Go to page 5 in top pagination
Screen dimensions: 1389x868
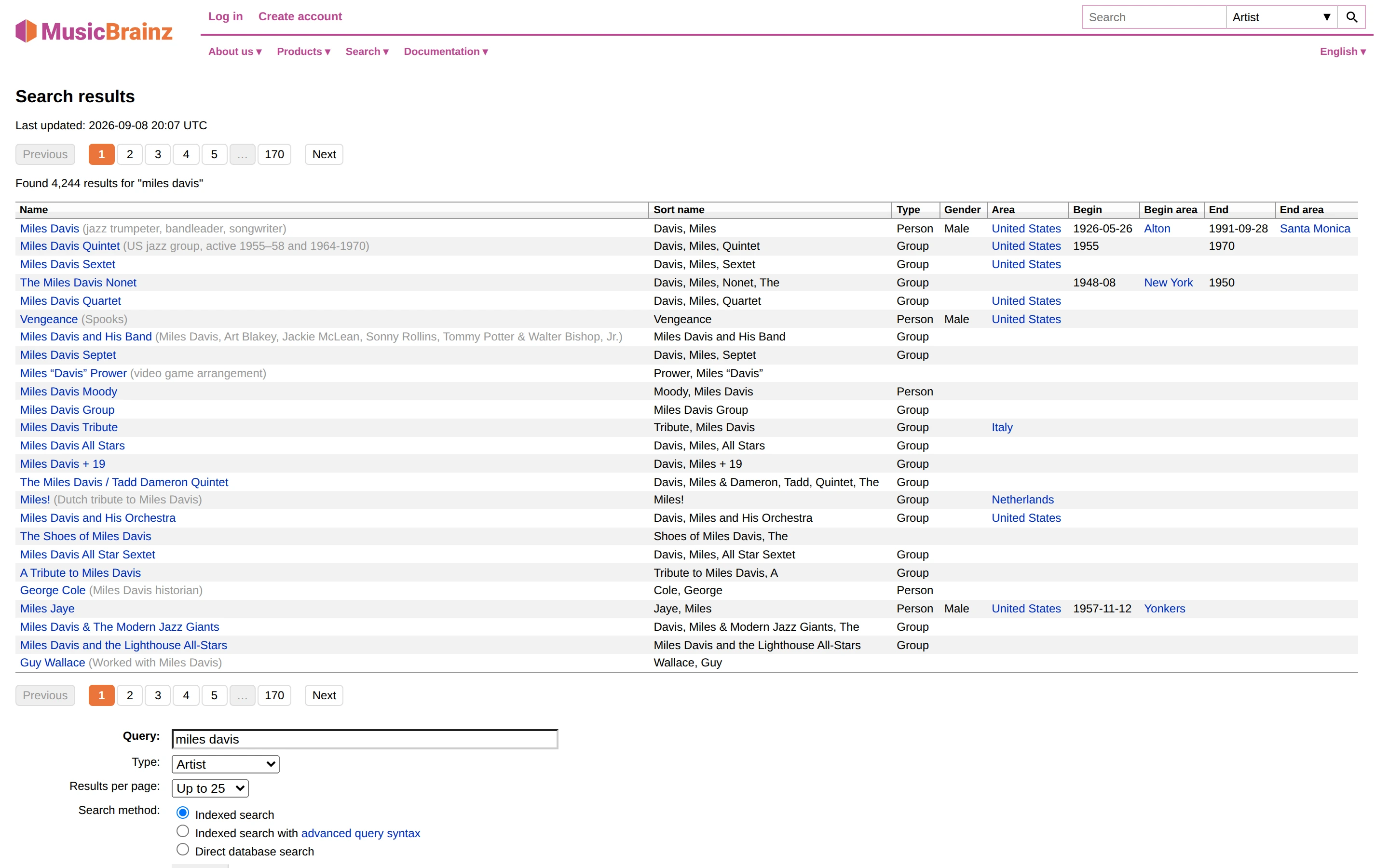(x=214, y=154)
